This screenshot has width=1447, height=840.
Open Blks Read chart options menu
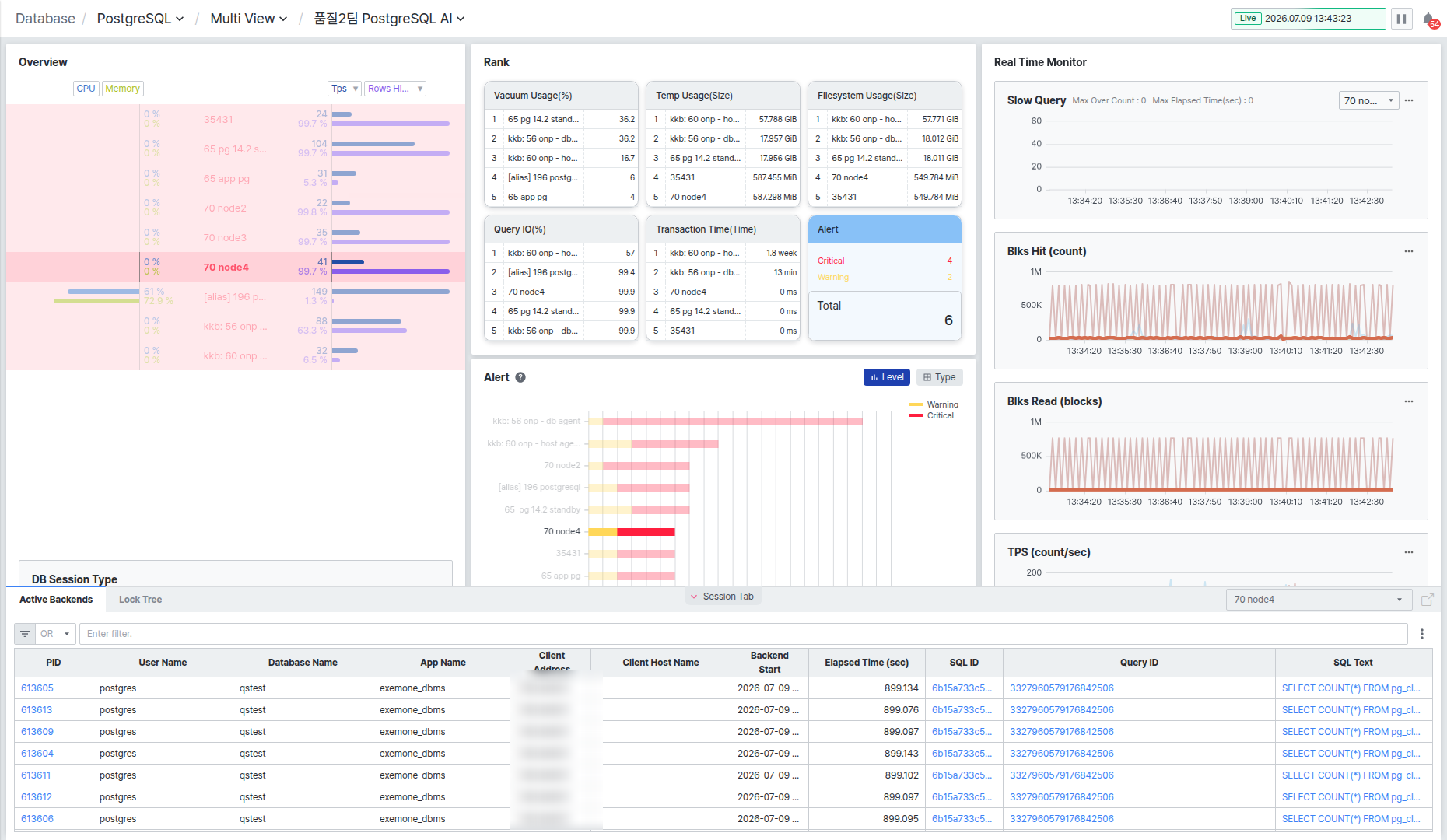[1409, 401]
